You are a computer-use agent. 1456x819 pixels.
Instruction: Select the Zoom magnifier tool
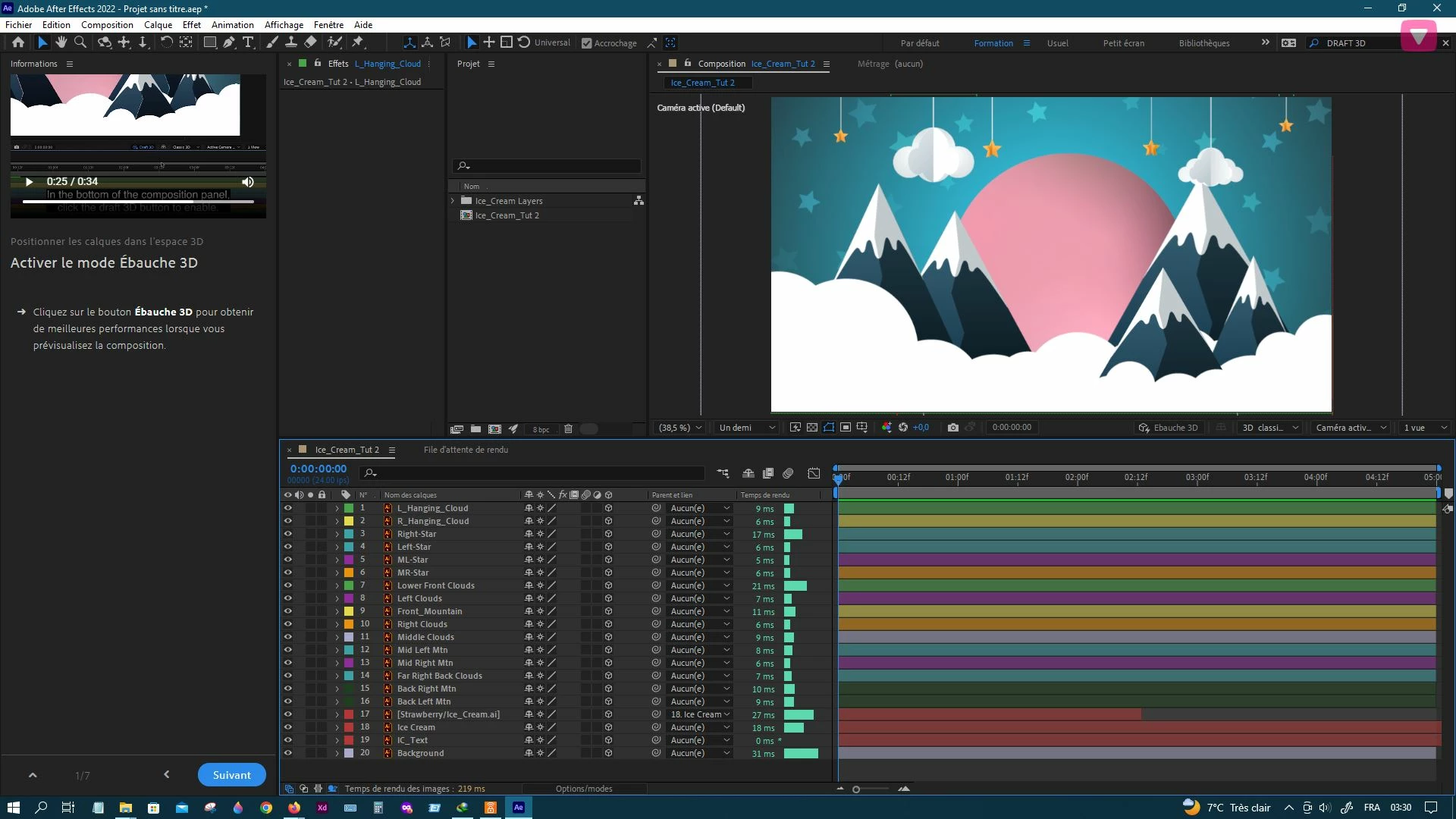(80, 42)
